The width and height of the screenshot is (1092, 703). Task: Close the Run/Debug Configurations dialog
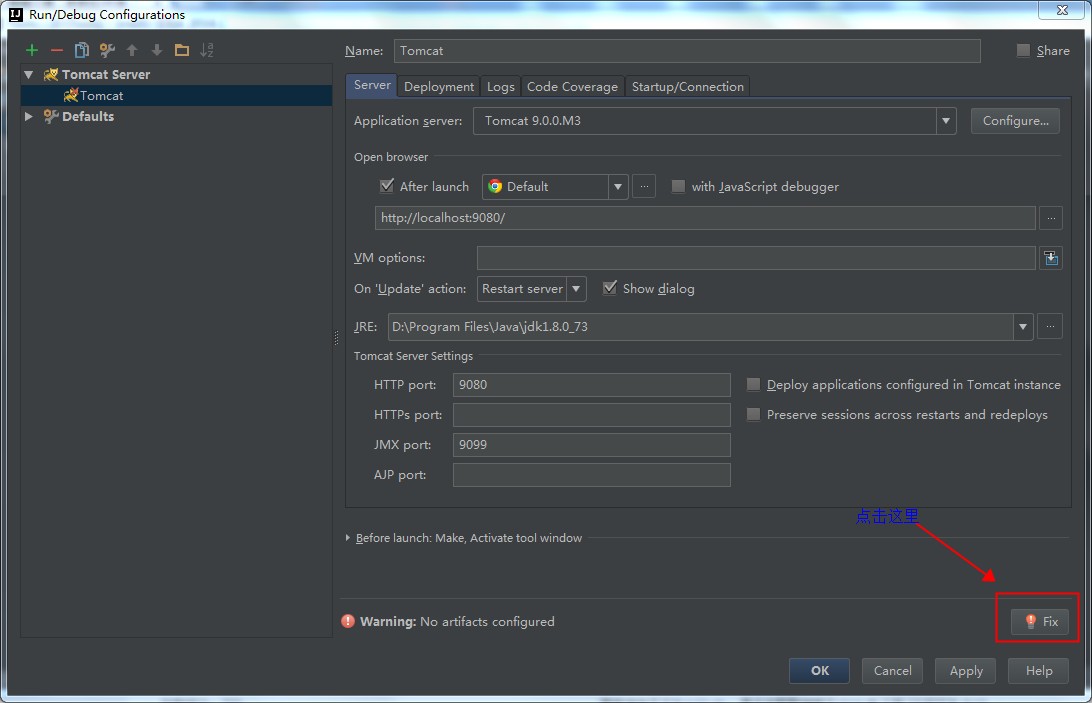click(x=1062, y=10)
